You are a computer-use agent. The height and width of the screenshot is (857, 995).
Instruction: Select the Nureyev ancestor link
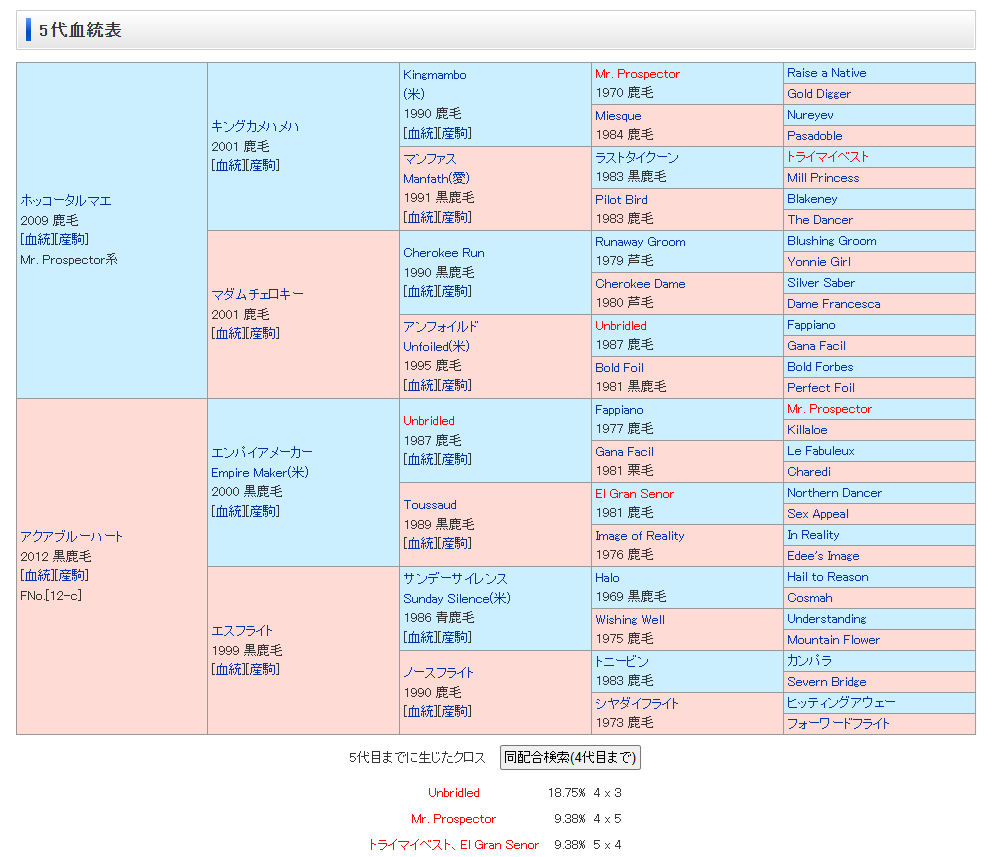810,115
